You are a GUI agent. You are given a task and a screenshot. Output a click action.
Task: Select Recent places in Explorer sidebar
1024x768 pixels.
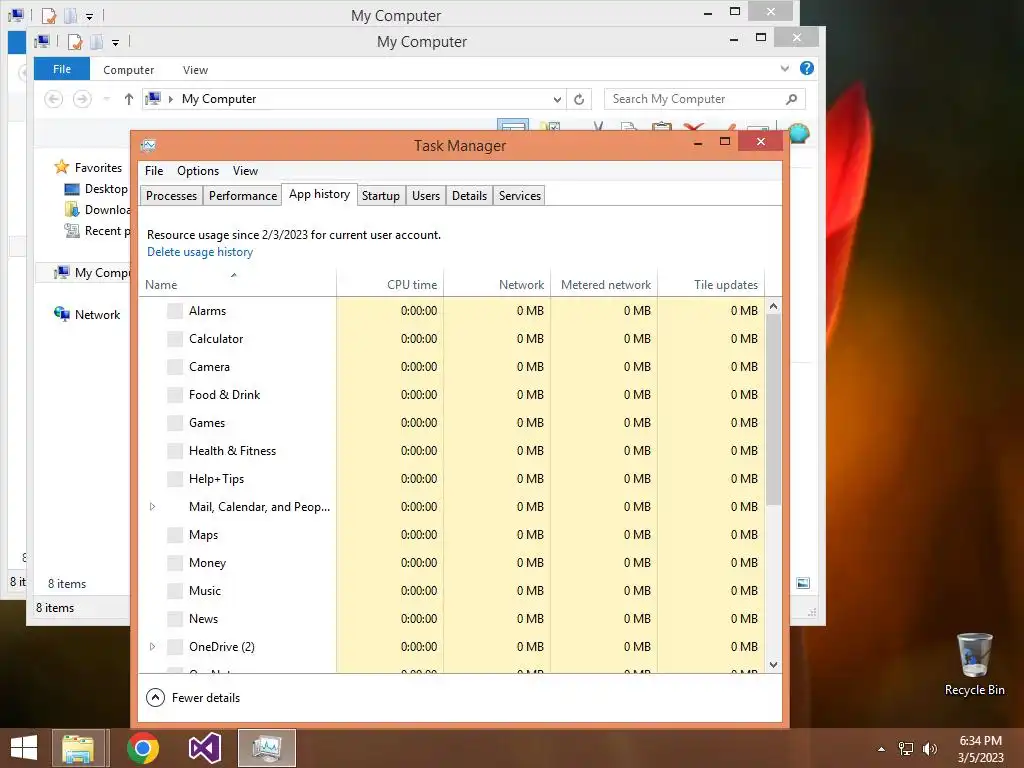click(97, 231)
